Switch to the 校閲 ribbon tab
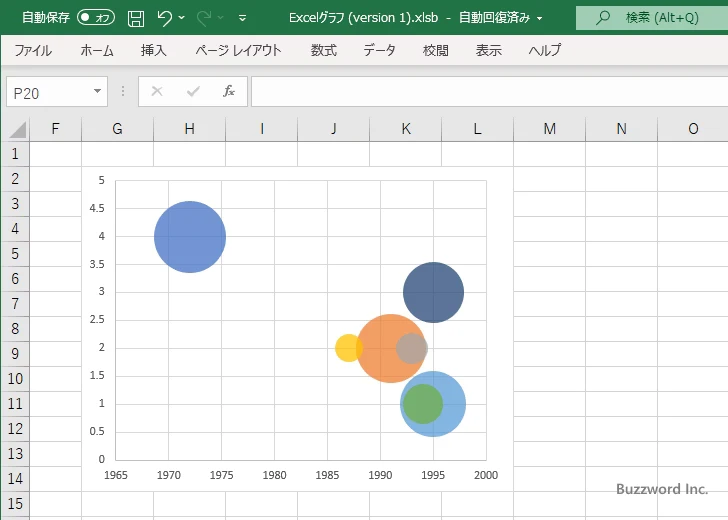The image size is (728, 520). pos(436,50)
